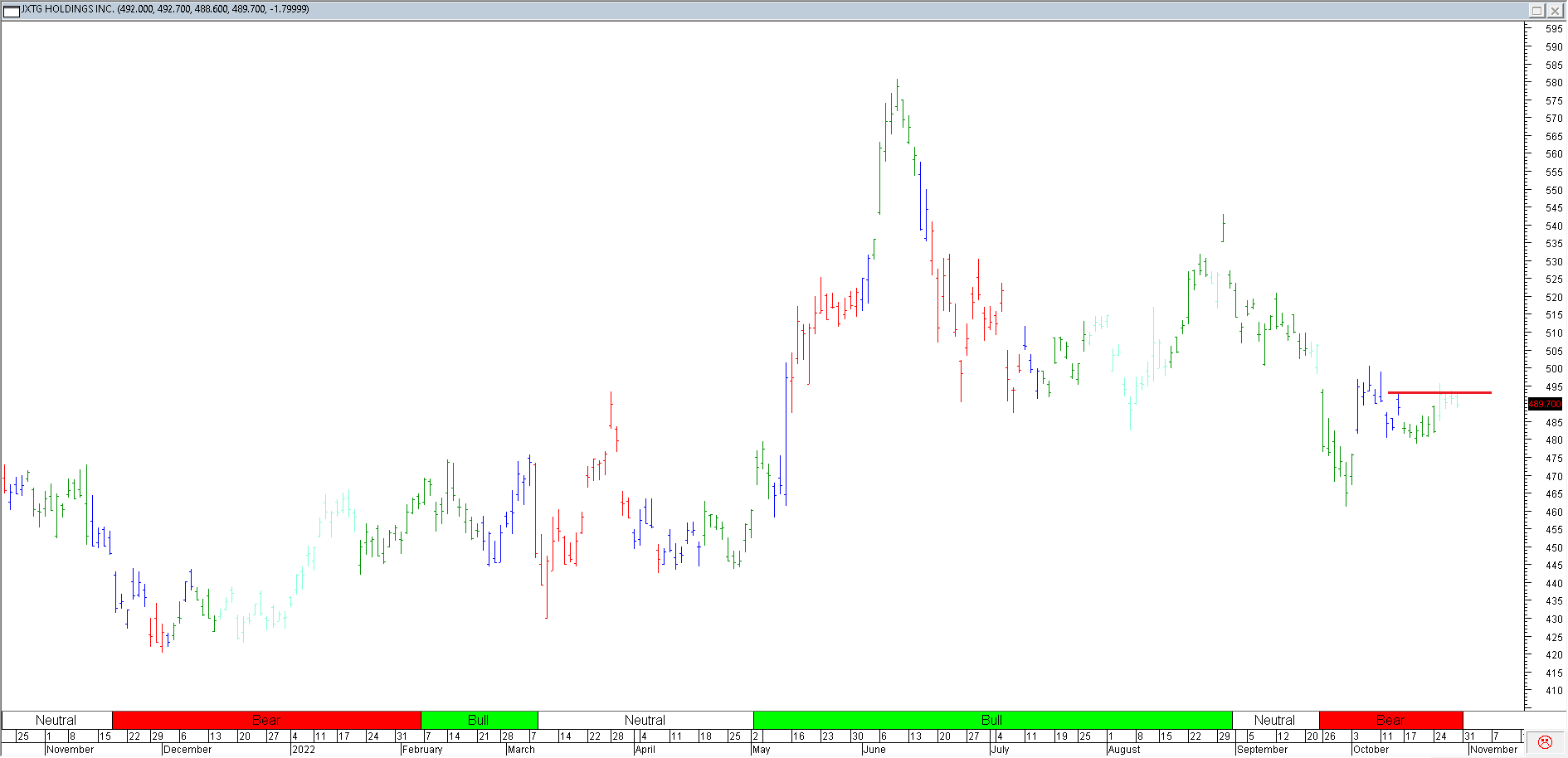The height and width of the screenshot is (758, 1568).
Task: Close the JXTG Holdings chart window
Action: (1554, 10)
